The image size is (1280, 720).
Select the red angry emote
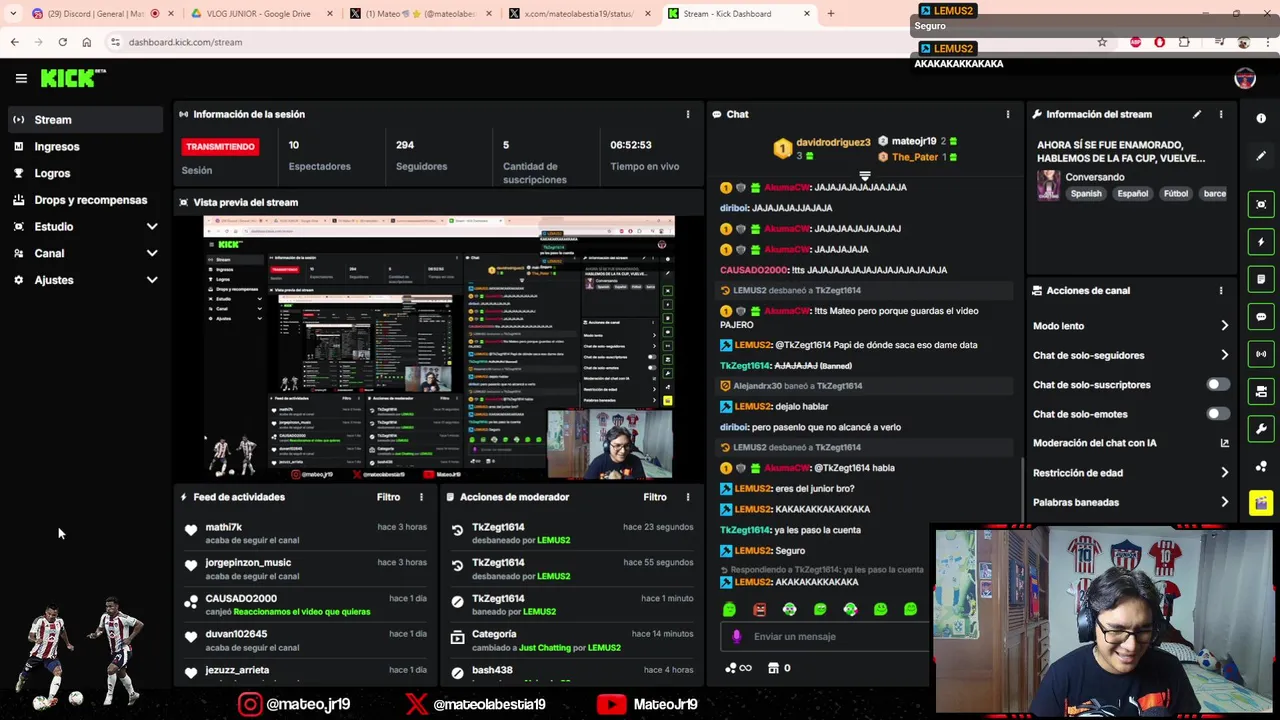click(x=759, y=609)
